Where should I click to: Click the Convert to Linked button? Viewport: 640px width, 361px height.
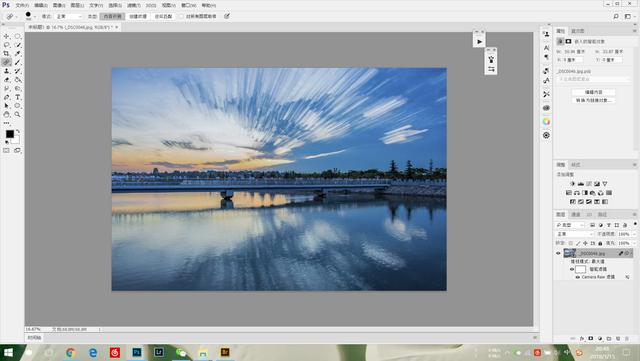coord(593,100)
